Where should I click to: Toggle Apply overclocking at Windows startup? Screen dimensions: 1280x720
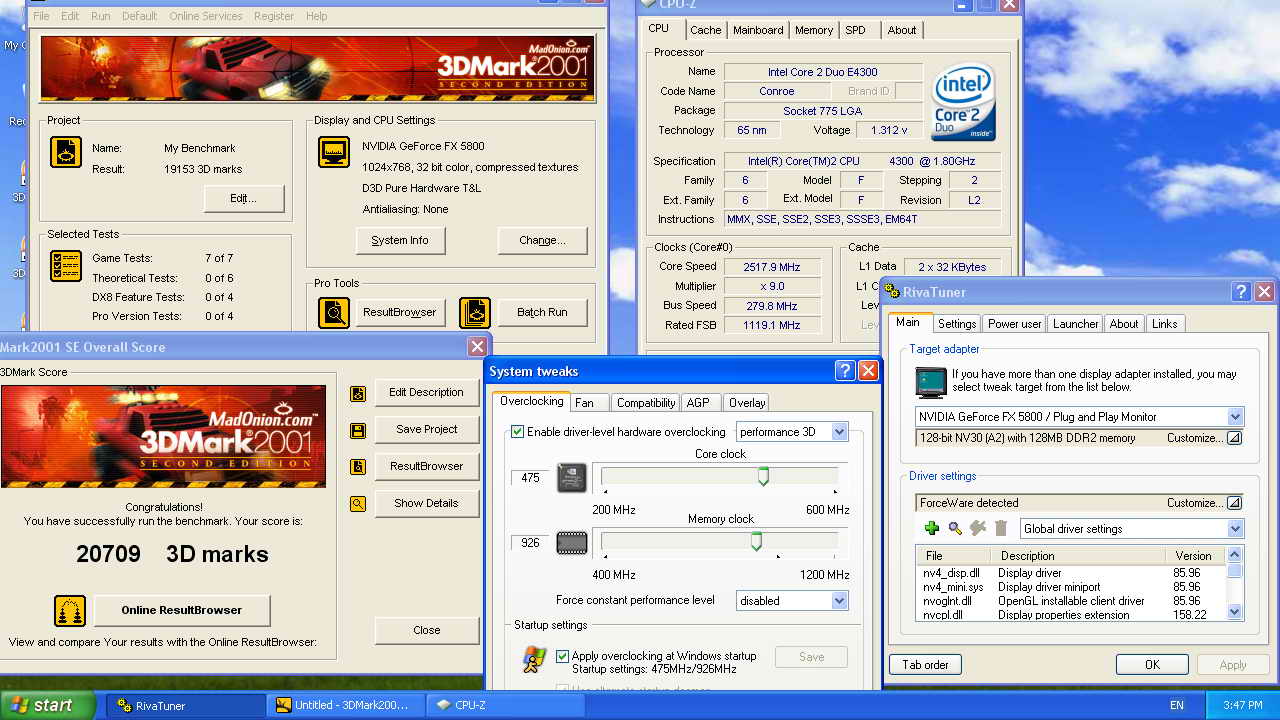563,656
